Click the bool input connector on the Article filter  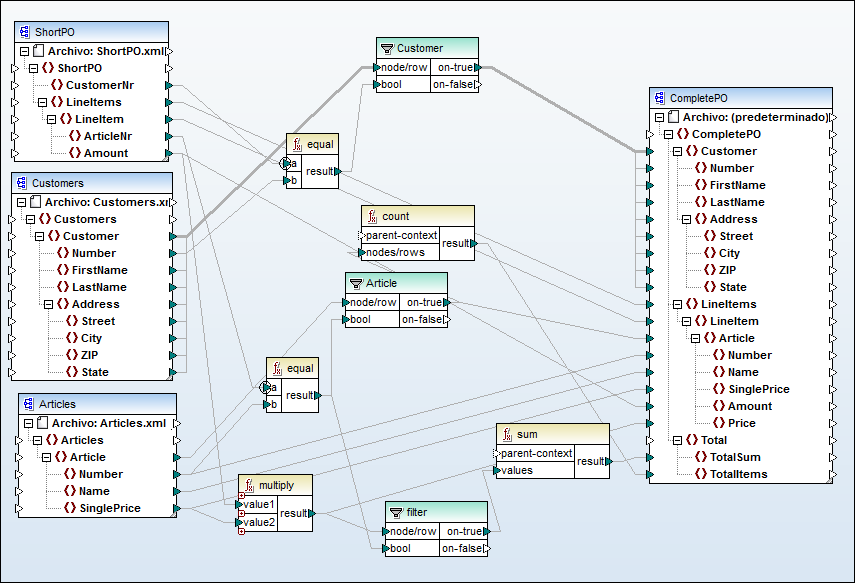pyautogui.click(x=344, y=319)
